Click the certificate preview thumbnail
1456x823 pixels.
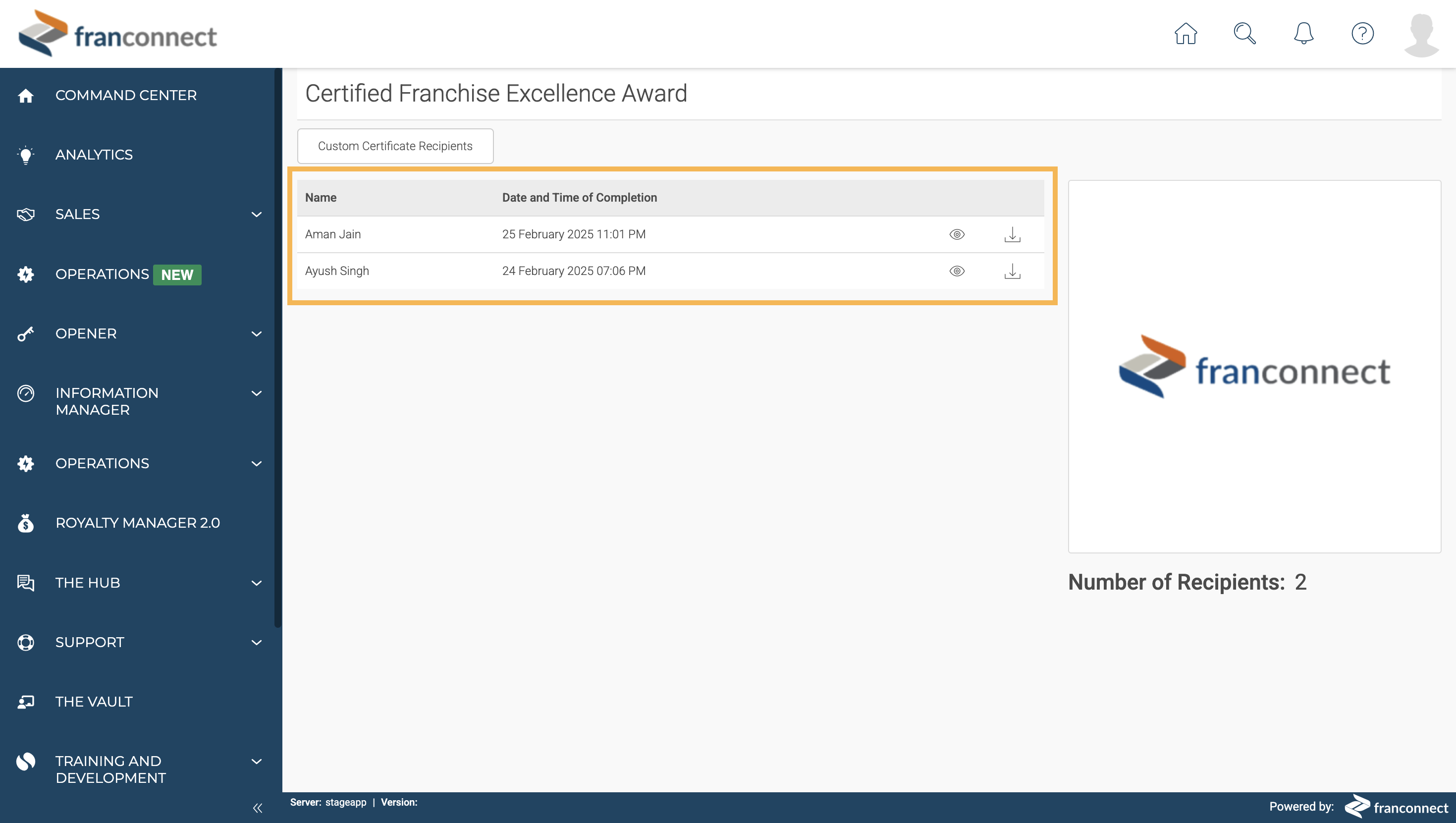[x=1254, y=366]
